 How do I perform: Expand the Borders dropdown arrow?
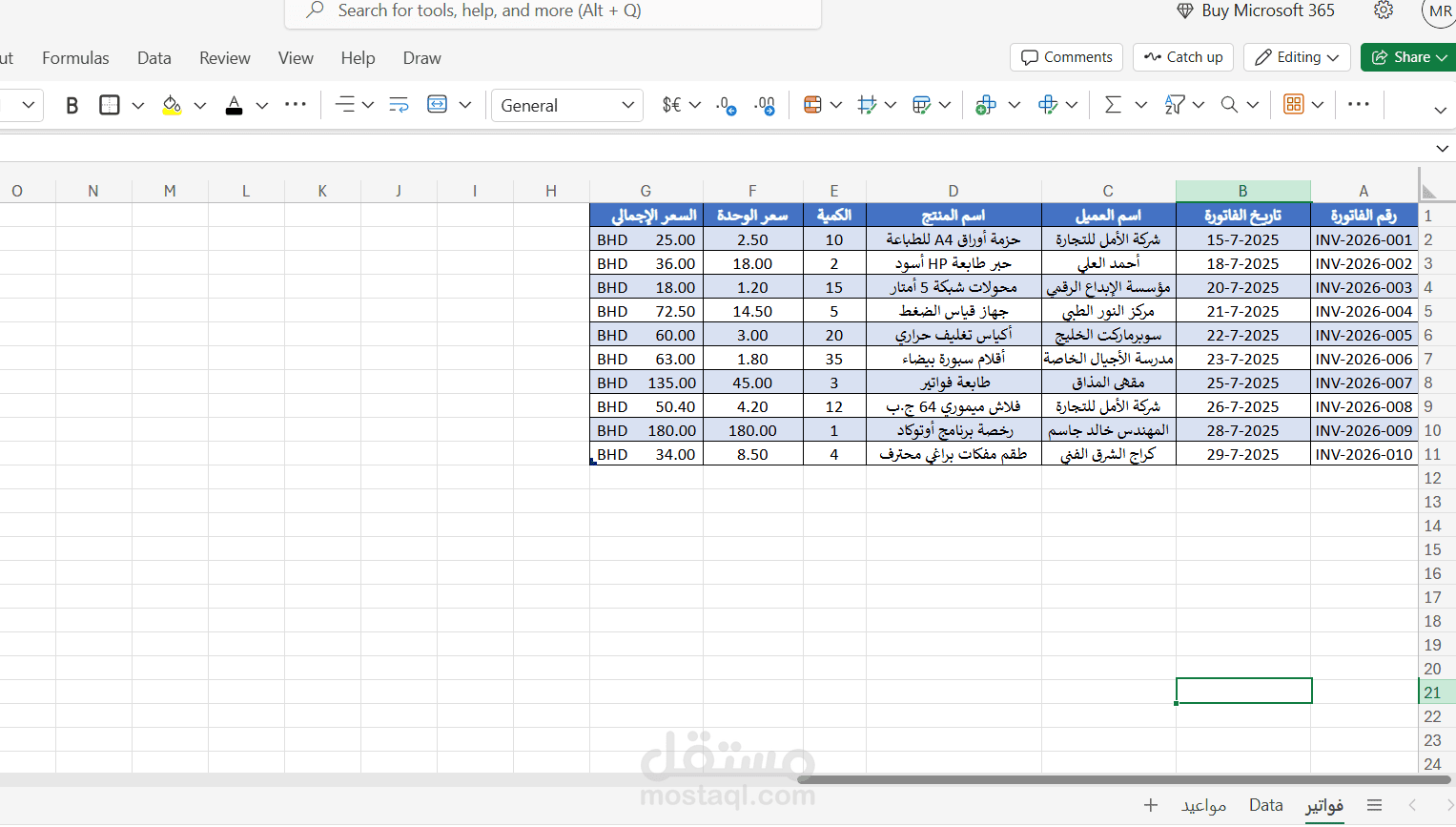pos(138,105)
